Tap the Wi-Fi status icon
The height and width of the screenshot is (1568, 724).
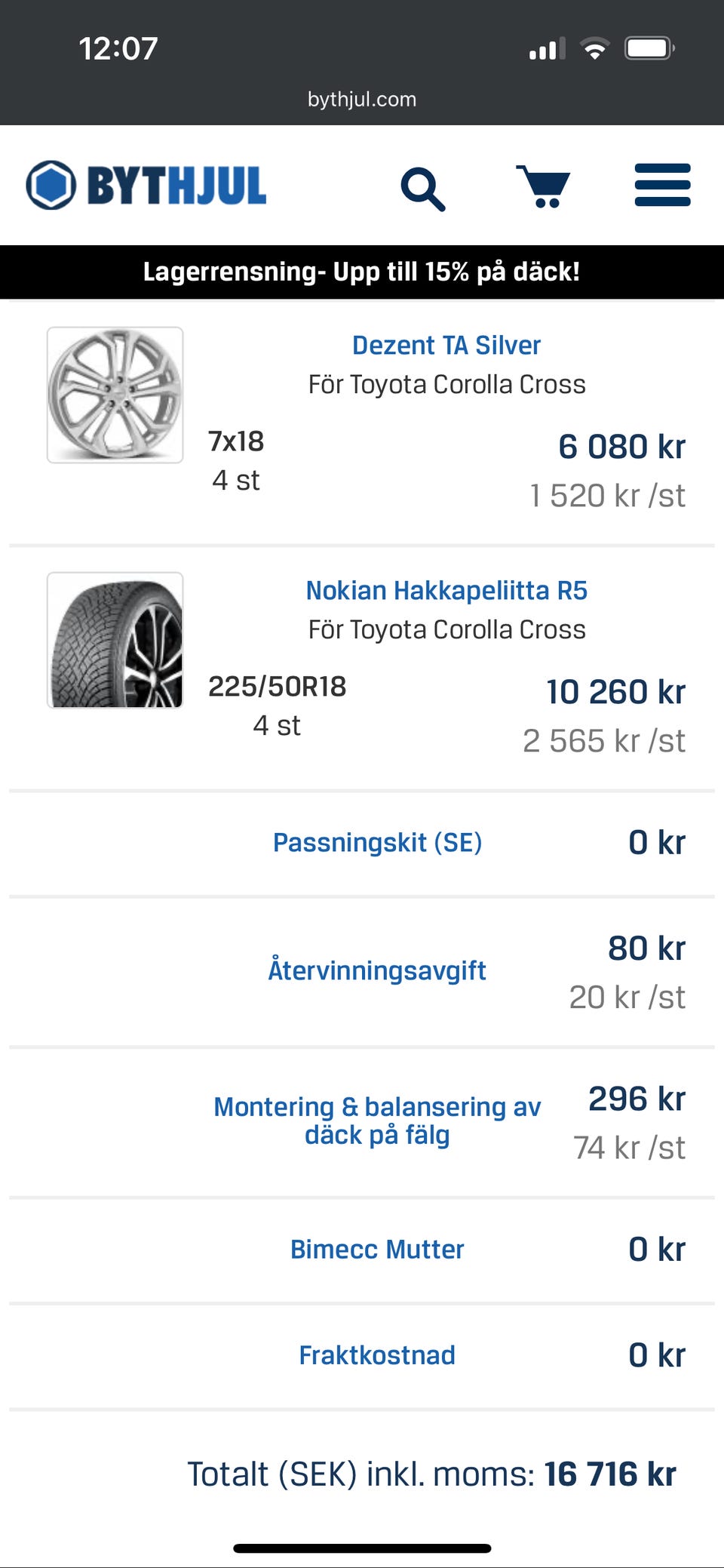click(595, 49)
